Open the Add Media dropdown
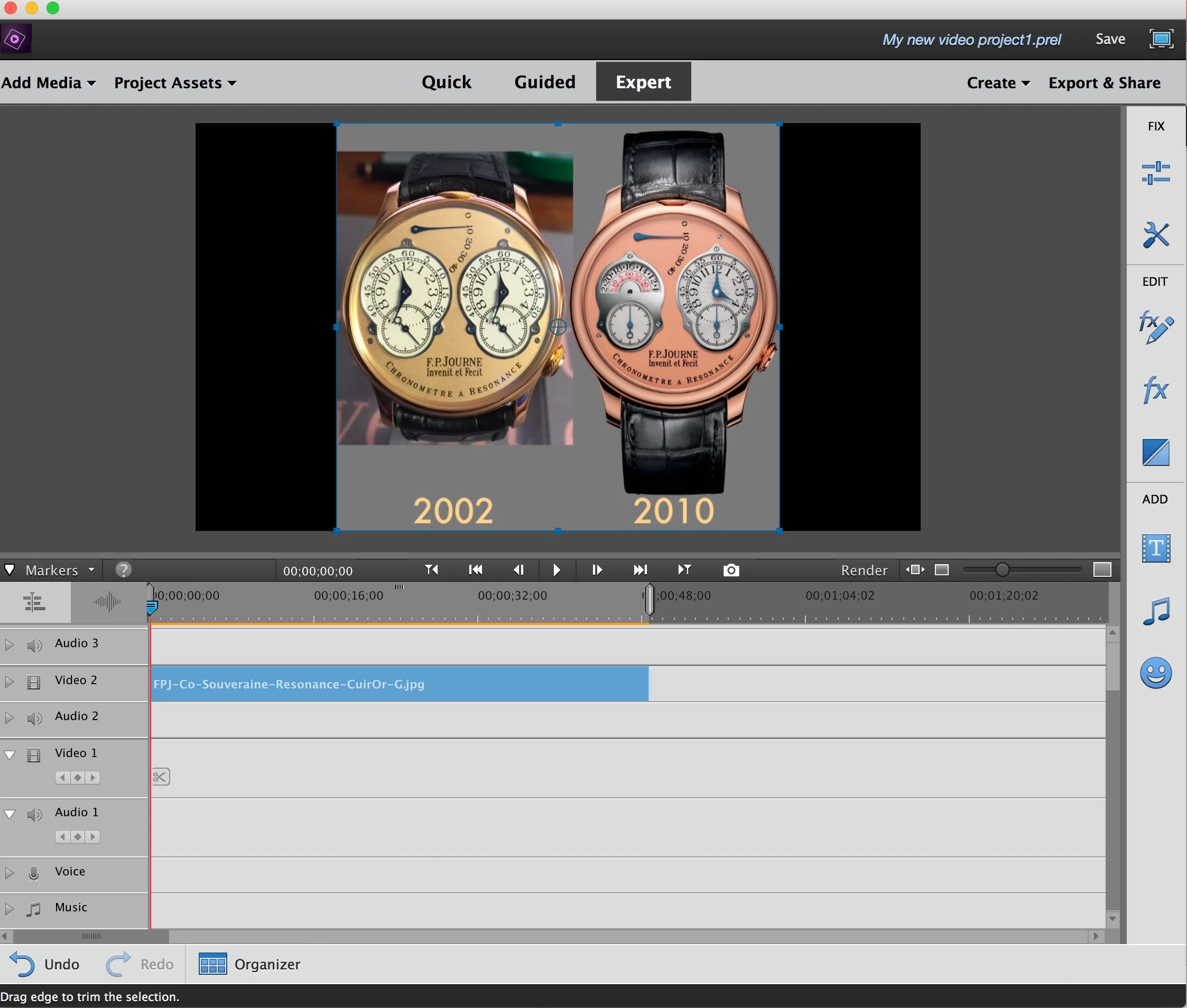 point(48,83)
